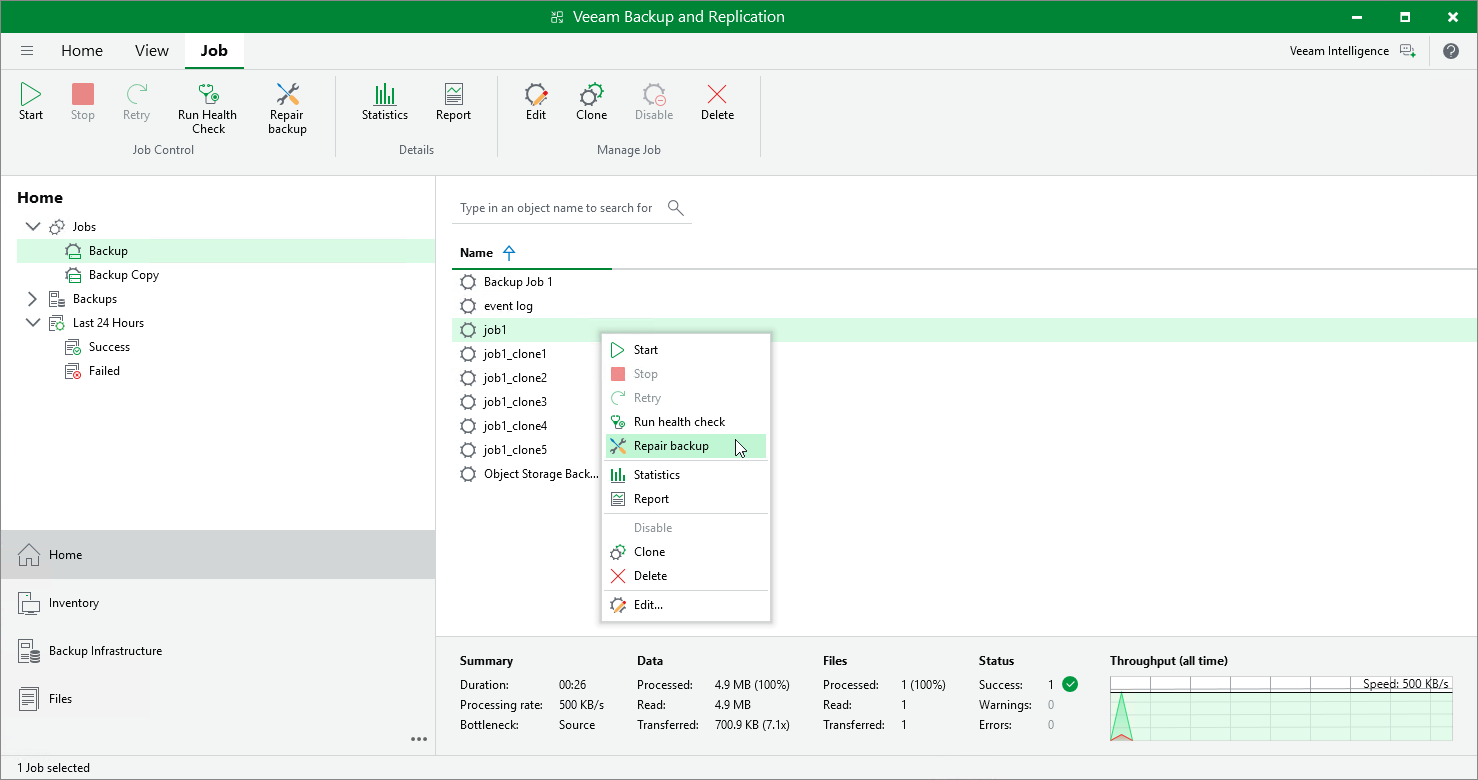Click the Throughput all time graph
The width and height of the screenshot is (1478, 780).
click(x=1281, y=708)
